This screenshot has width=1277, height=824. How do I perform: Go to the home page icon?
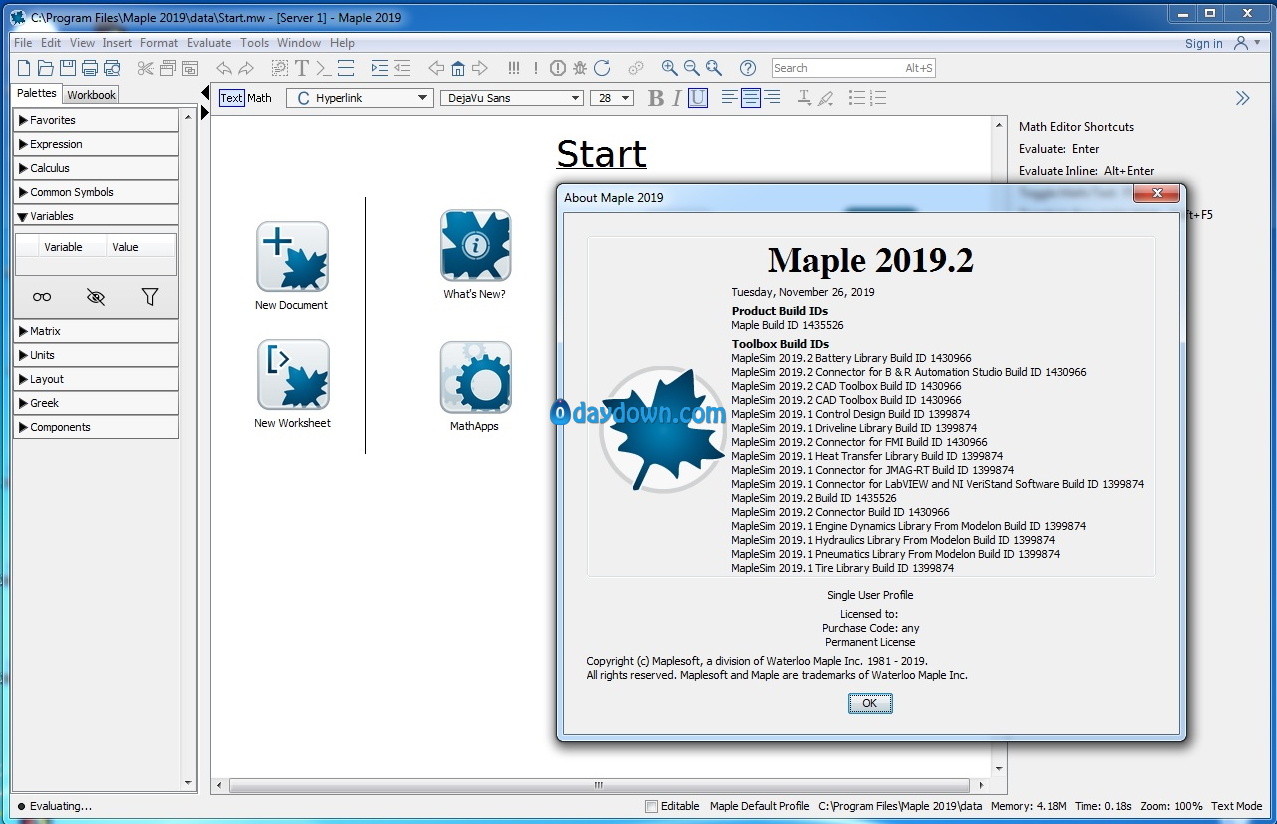(x=458, y=68)
